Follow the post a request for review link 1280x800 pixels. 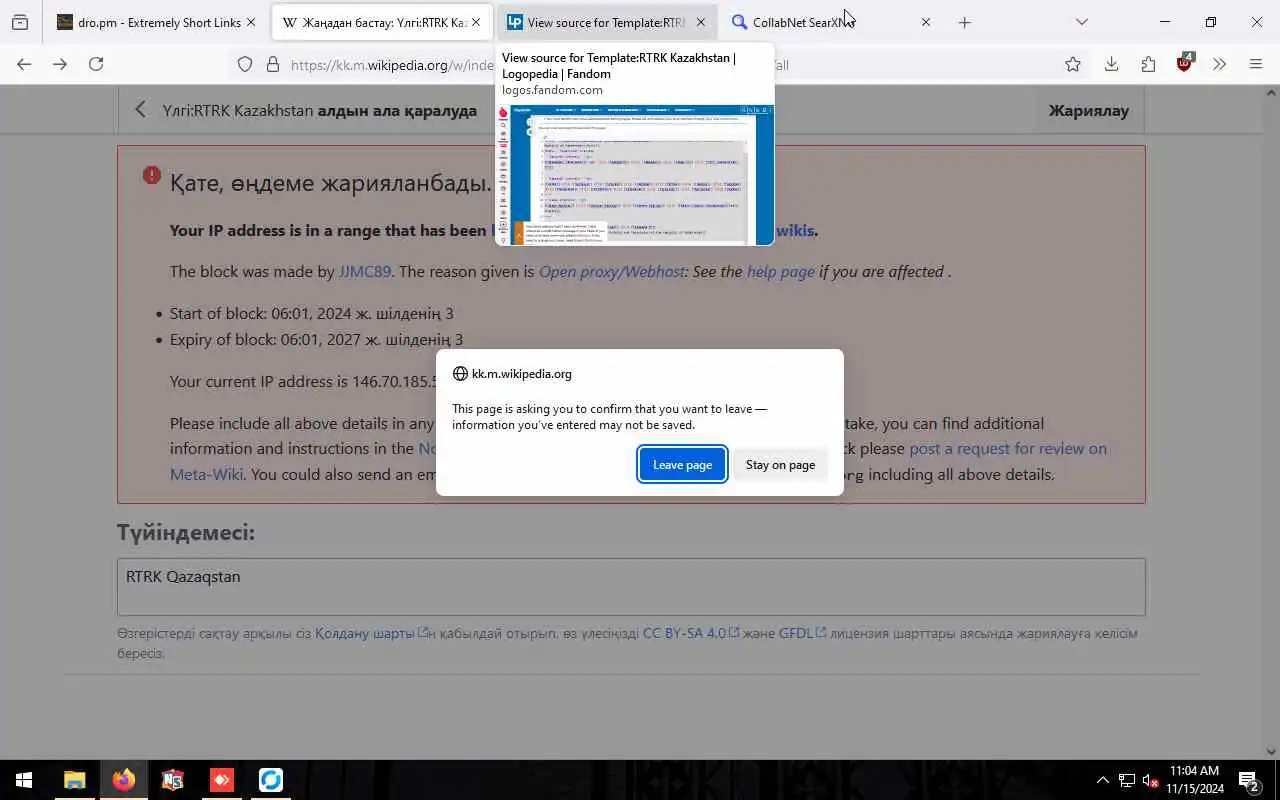click(1008, 448)
